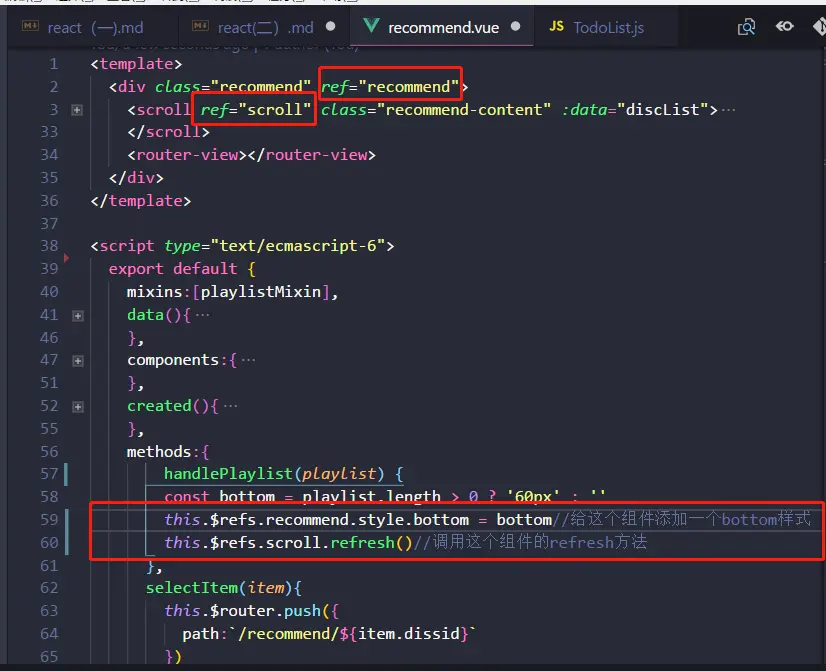
Task: Open the file search history icon
Action: tap(746, 27)
